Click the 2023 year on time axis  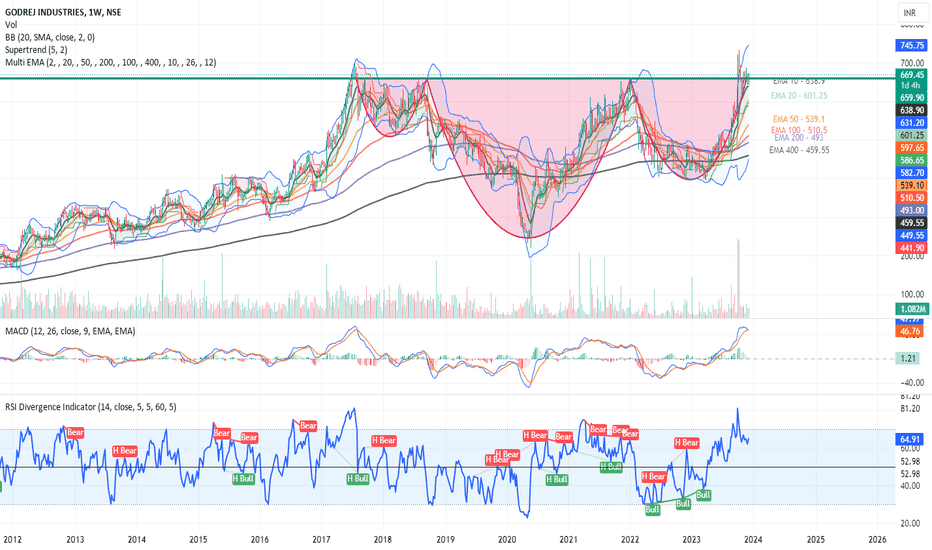click(691, 539)
